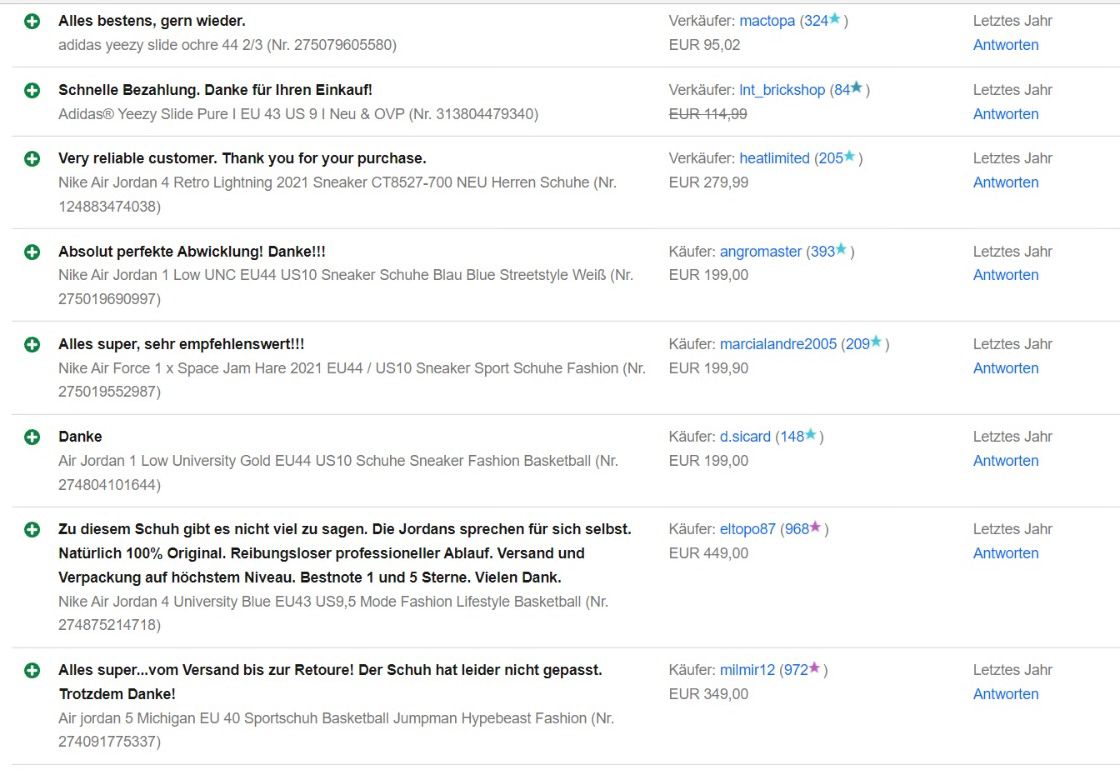Click green plus icon next to "Very reliable customer"
Viewport: 1120px width, 771px height.
coord(32,158)
